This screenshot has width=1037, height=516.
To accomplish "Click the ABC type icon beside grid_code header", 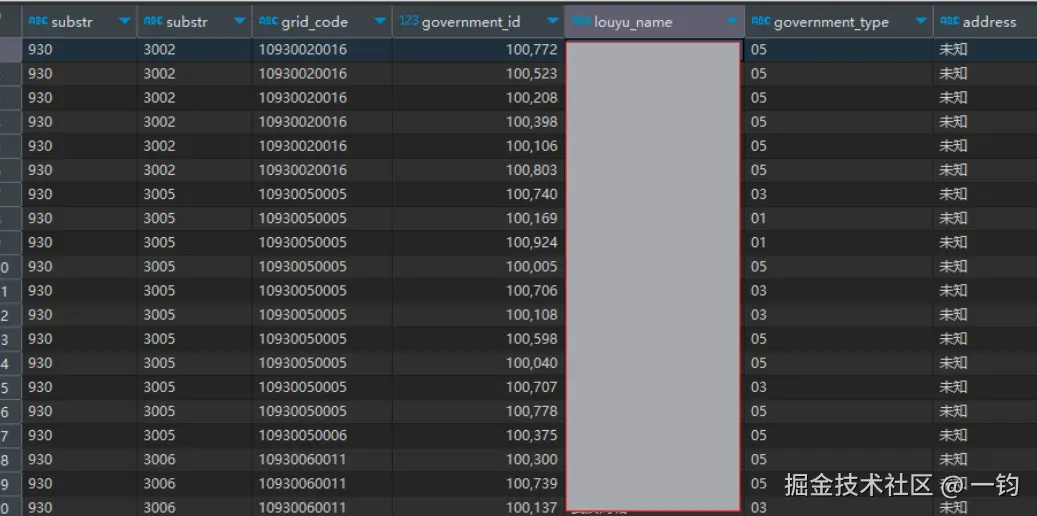I will pyautogui.click(x=269, y=21).
